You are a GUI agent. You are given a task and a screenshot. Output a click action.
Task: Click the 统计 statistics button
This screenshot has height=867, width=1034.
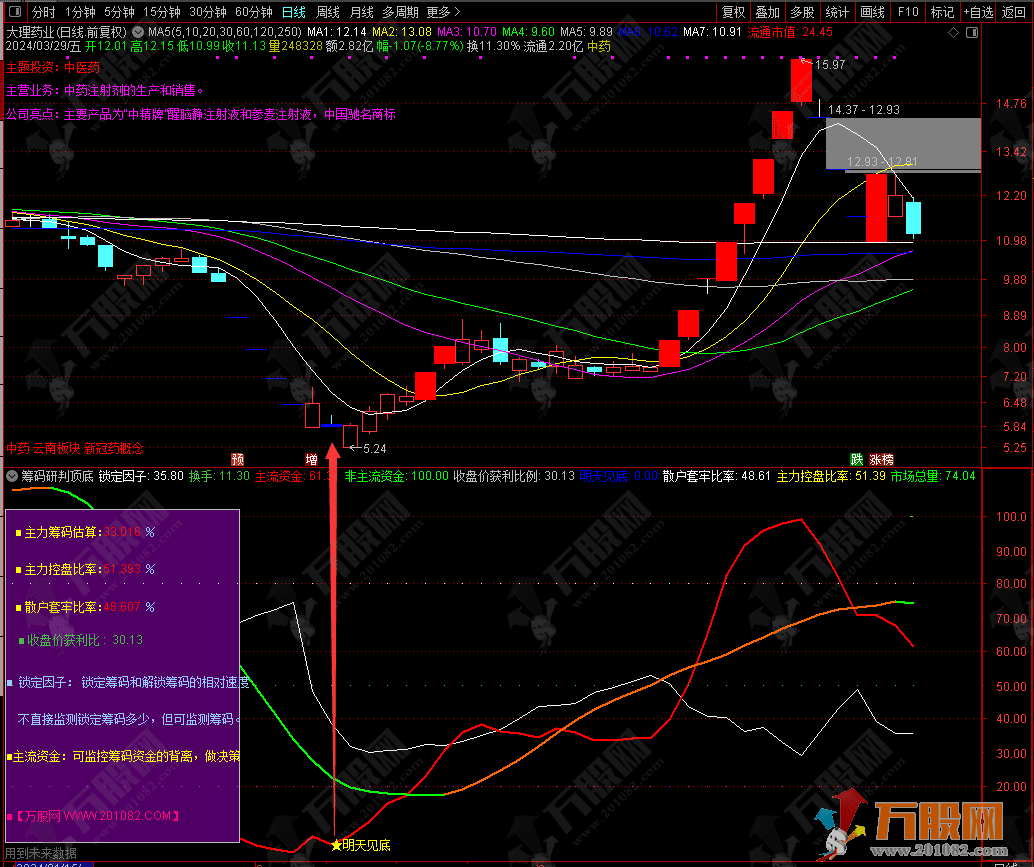837,12
